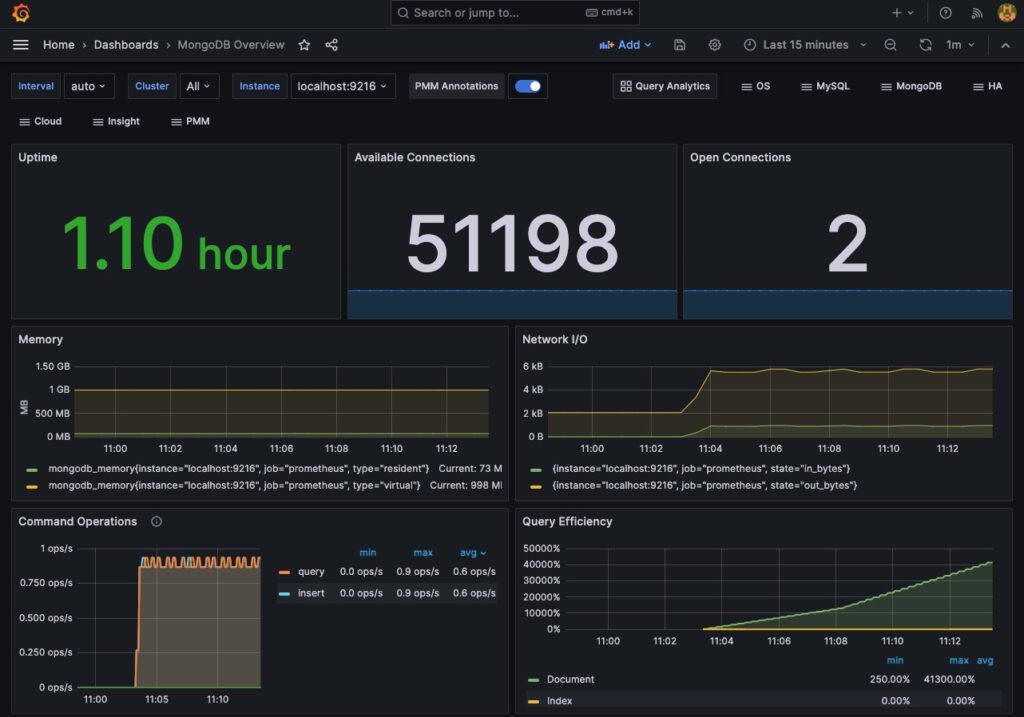Open the user profile avatar
The height and width of the screenshot is (717, 1024).
click(1007, 12)
